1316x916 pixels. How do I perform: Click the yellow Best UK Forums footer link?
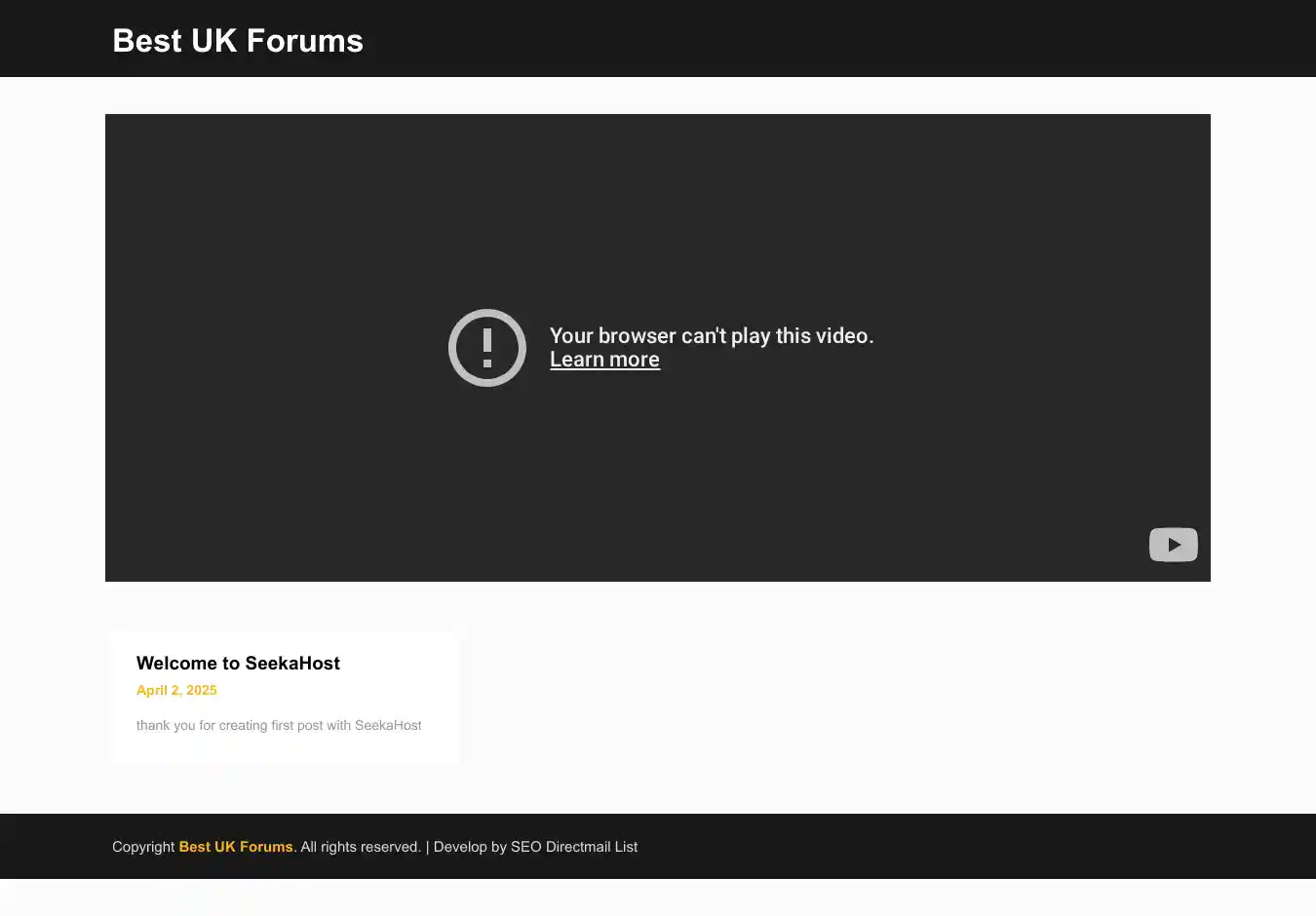point(235,847)
